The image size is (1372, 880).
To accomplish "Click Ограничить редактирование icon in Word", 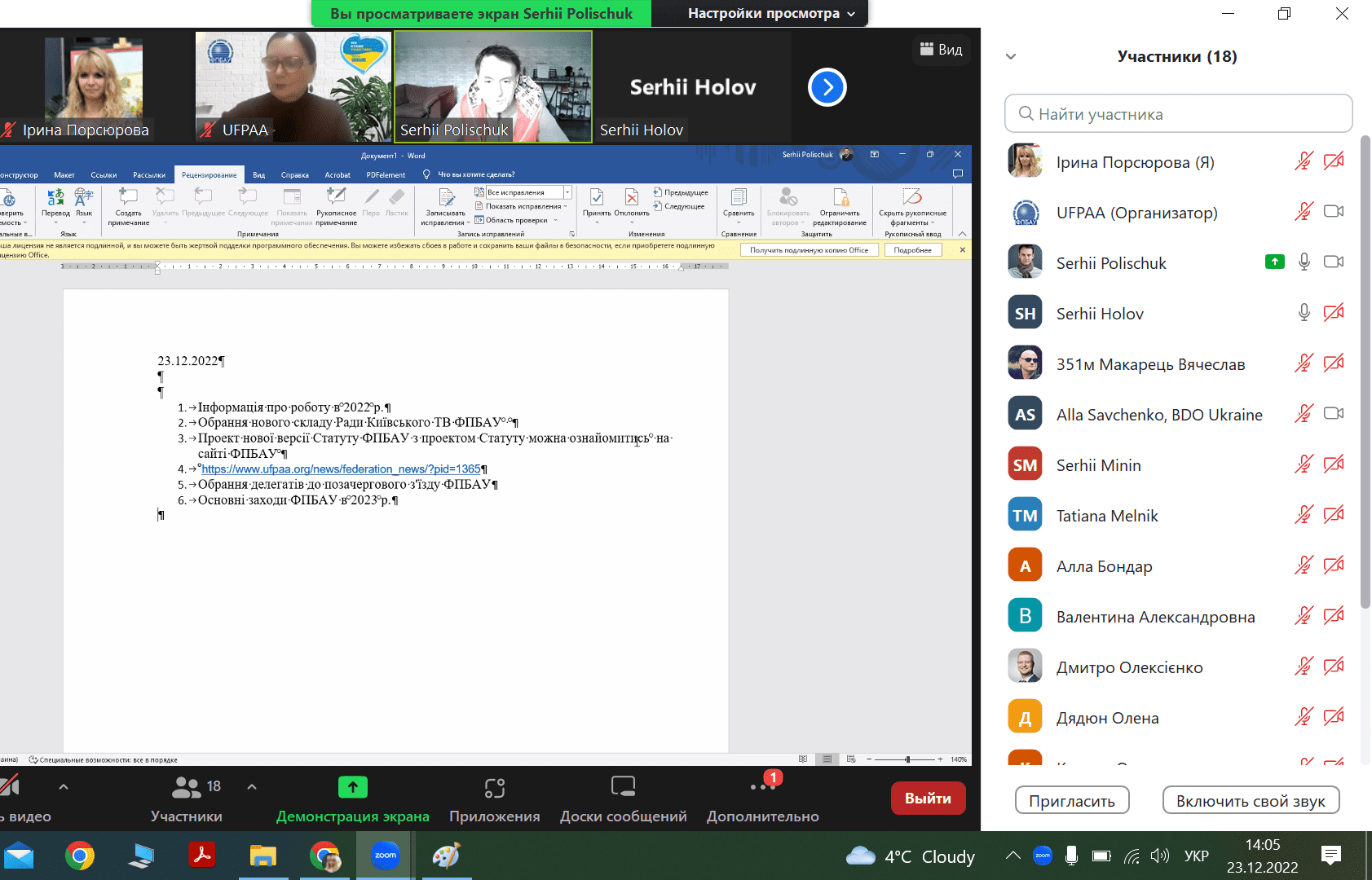I will (840, 196).
